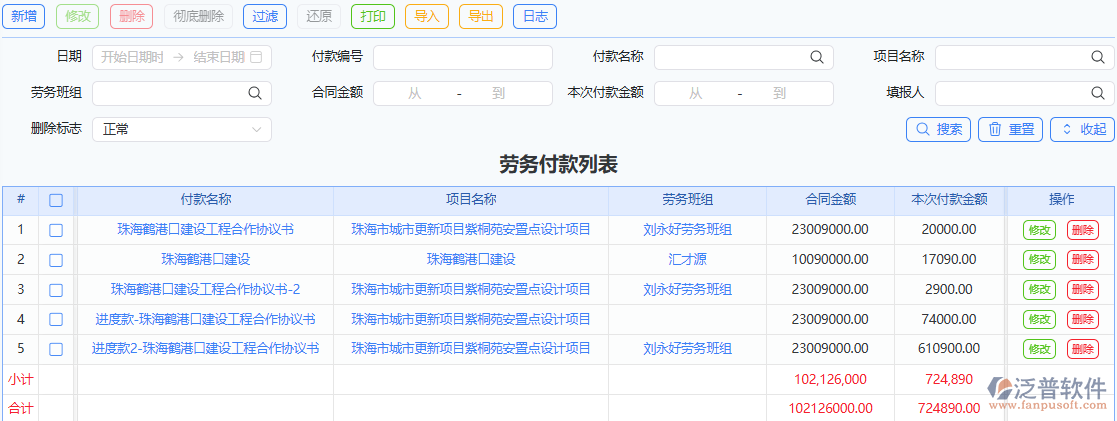Click 删除 in row 5 操作 column
The image size is (1117, 421).
1083,350
